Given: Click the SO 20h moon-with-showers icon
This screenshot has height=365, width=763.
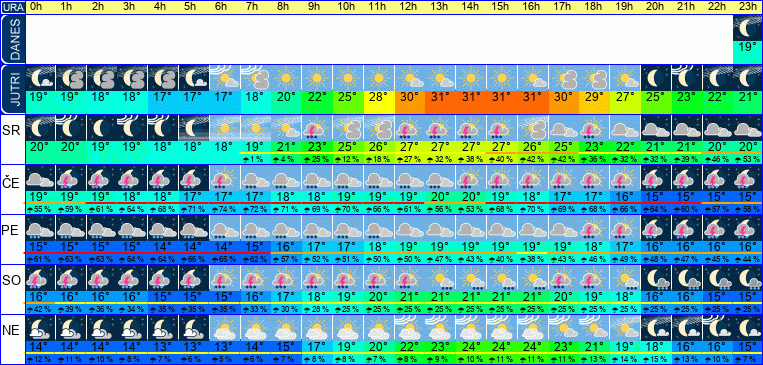Looking at the screenshot, I should click(x=655, y=277).
